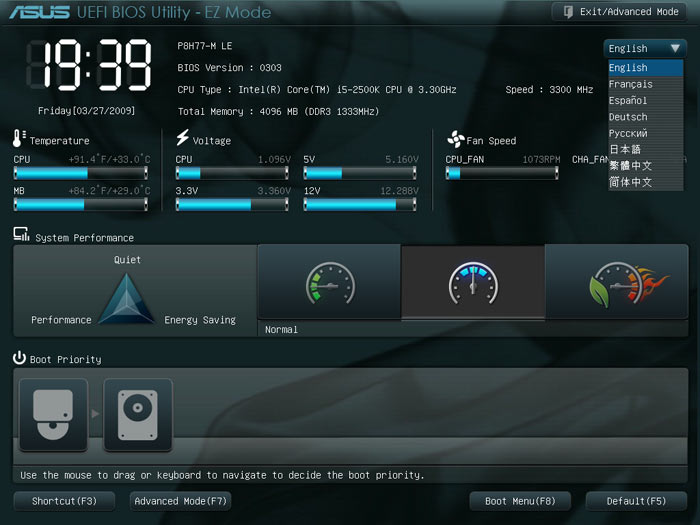
Task: Click the +84.2°F/+29.0°C MB reading
Action: (109, 191)
